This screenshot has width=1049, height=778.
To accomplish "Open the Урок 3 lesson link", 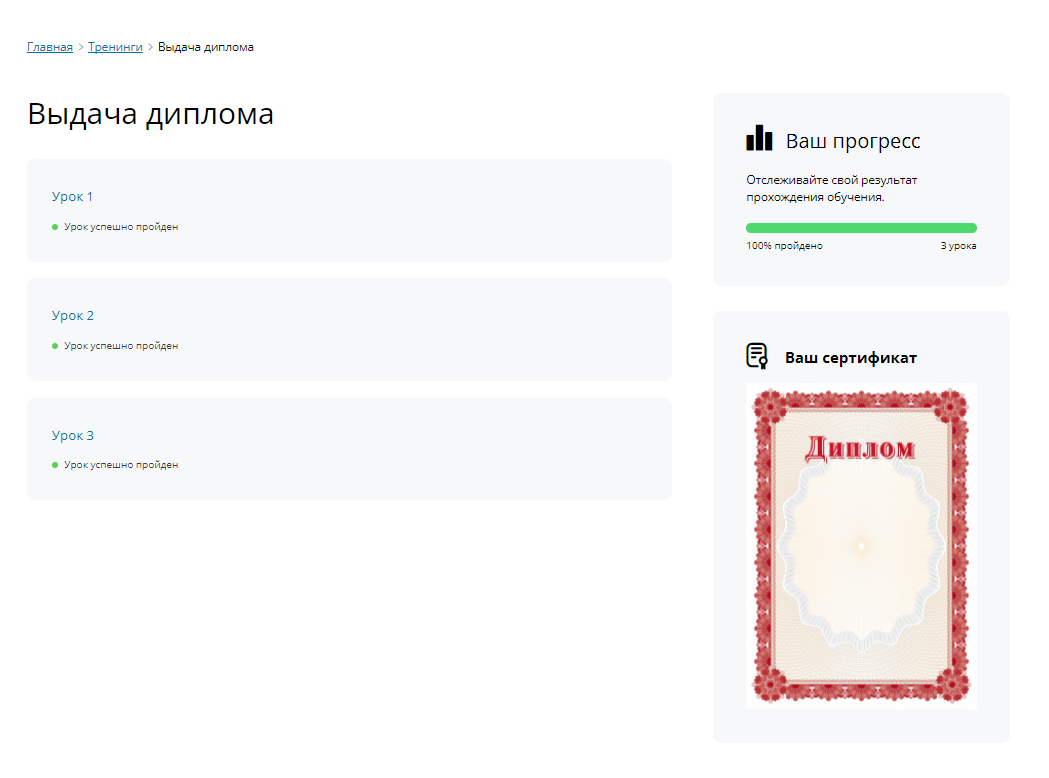I will click(x=73, y=435).
